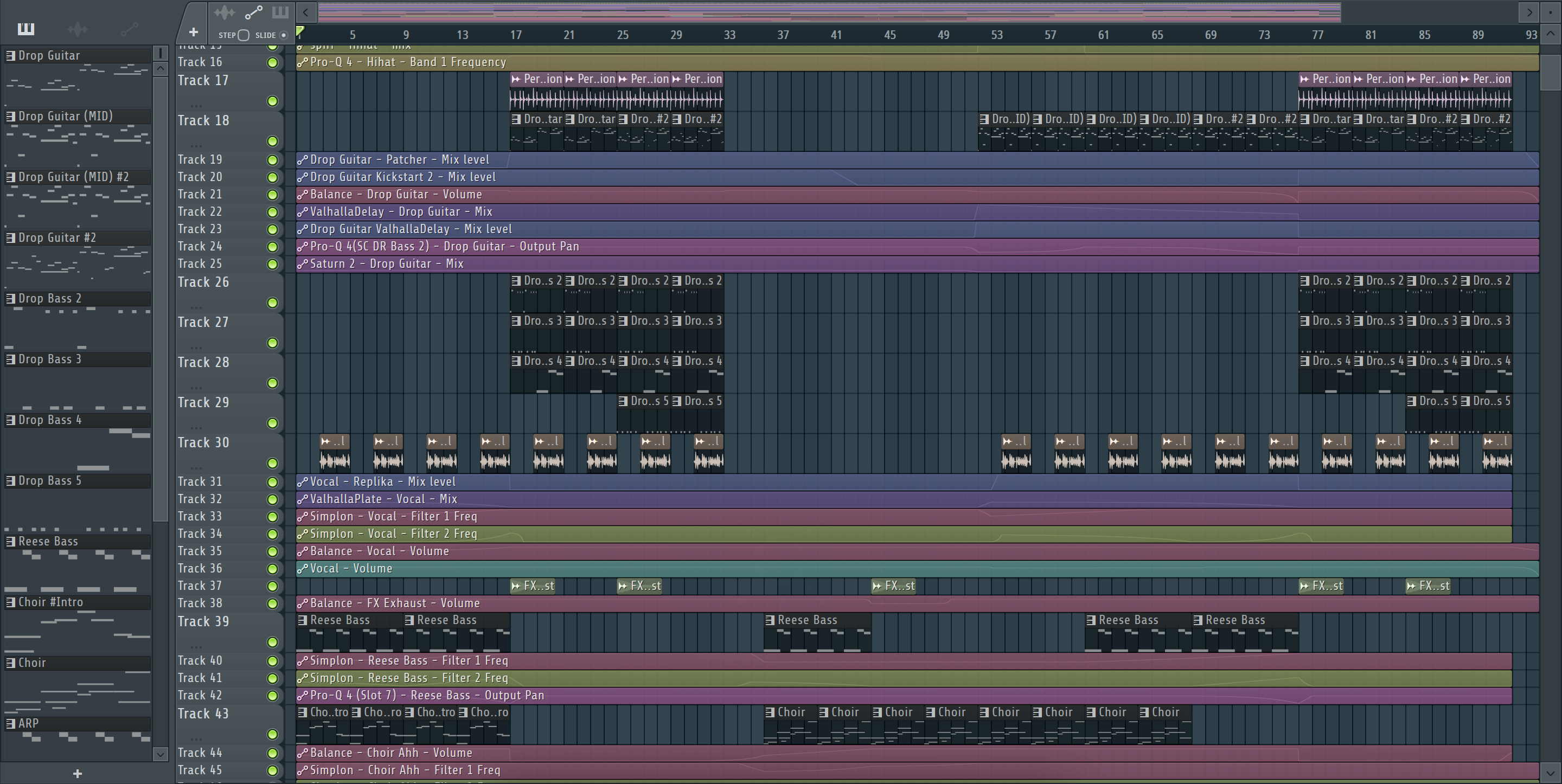Image resolution: width=1562 pixels, height=784 pixels.
Task: Click bar 49 on the timeline ruler
Action: [944, 35]
